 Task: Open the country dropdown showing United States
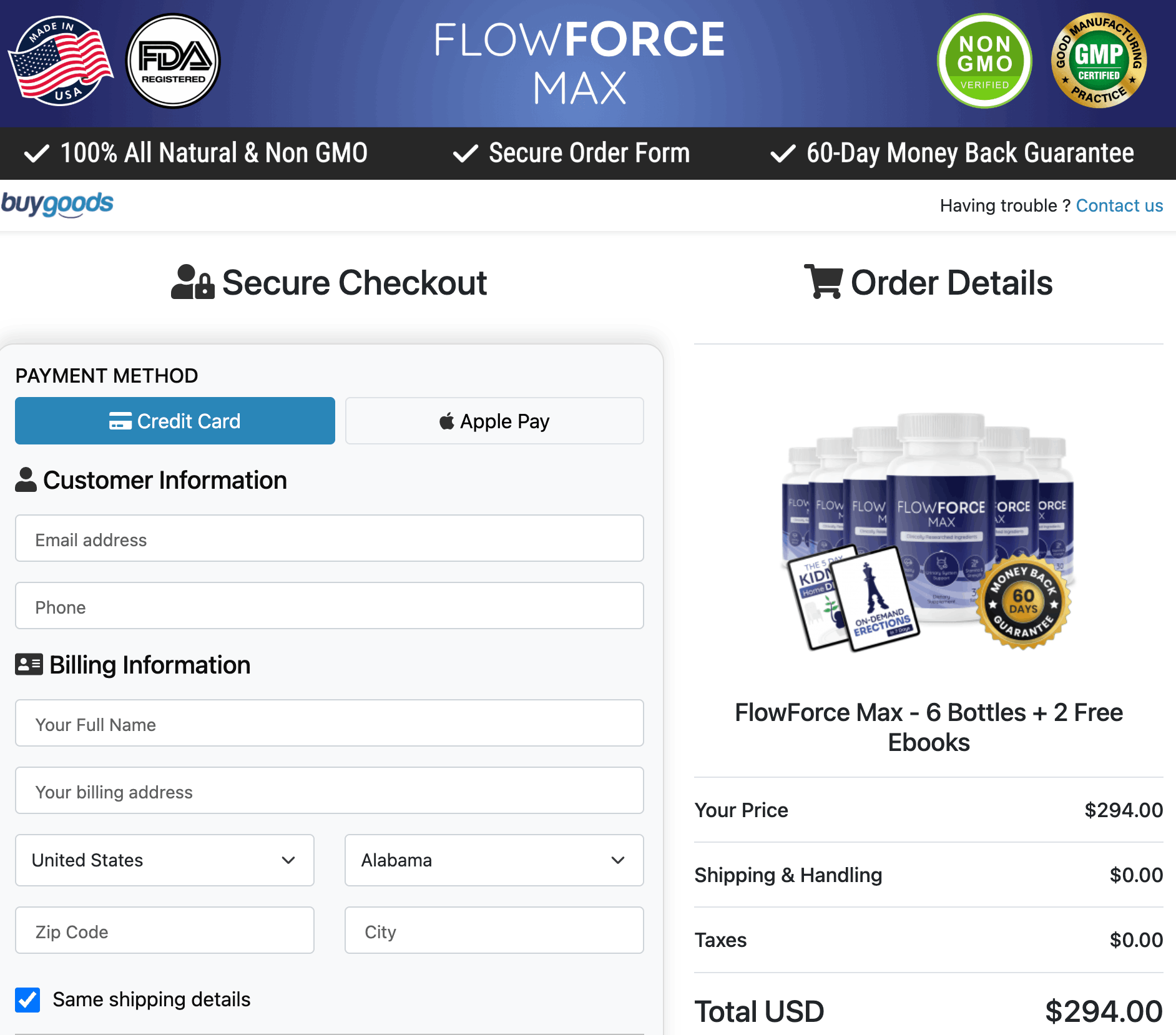[x=164, y=860]
